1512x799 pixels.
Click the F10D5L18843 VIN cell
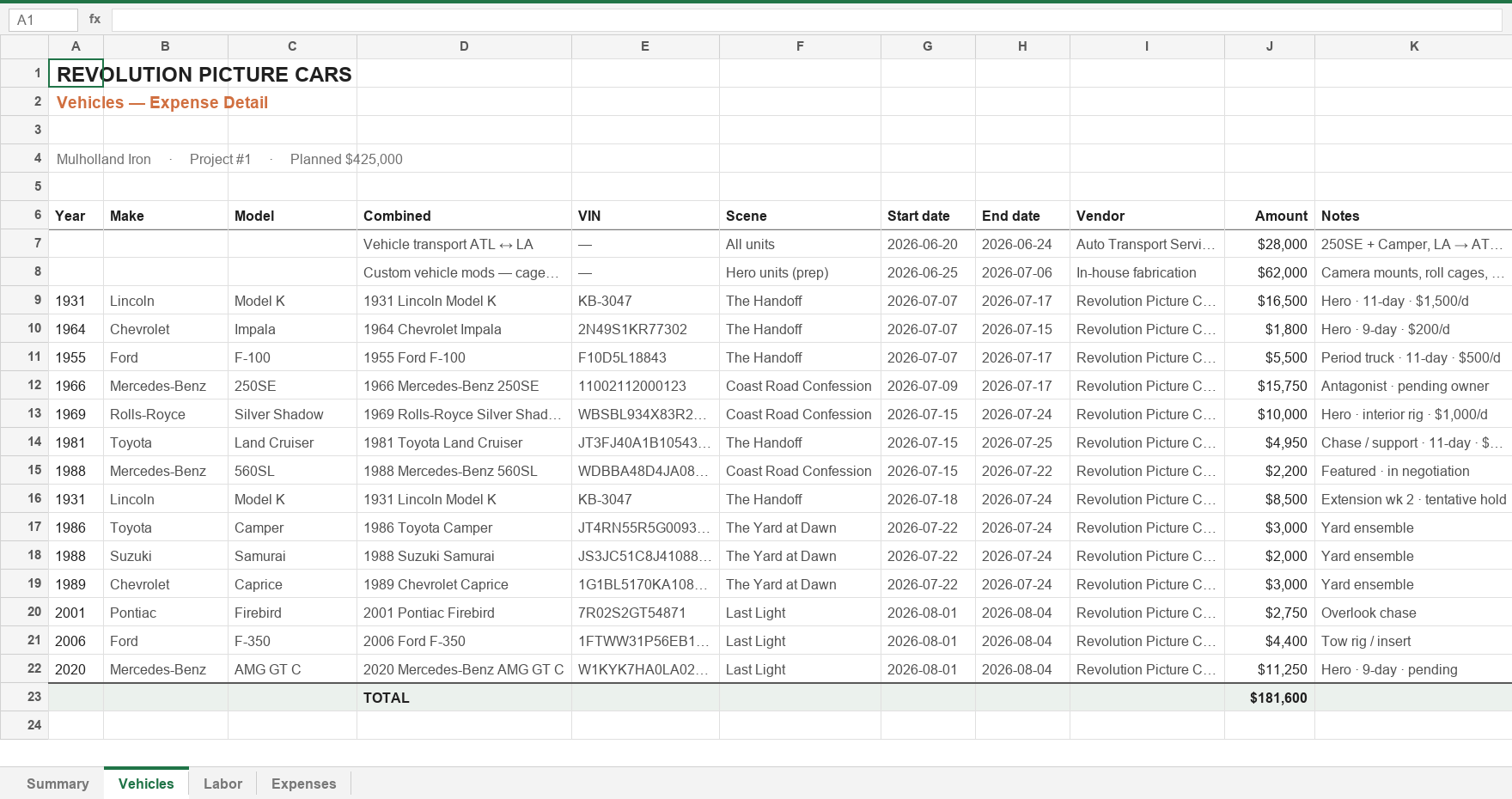(x=645, y=357)
